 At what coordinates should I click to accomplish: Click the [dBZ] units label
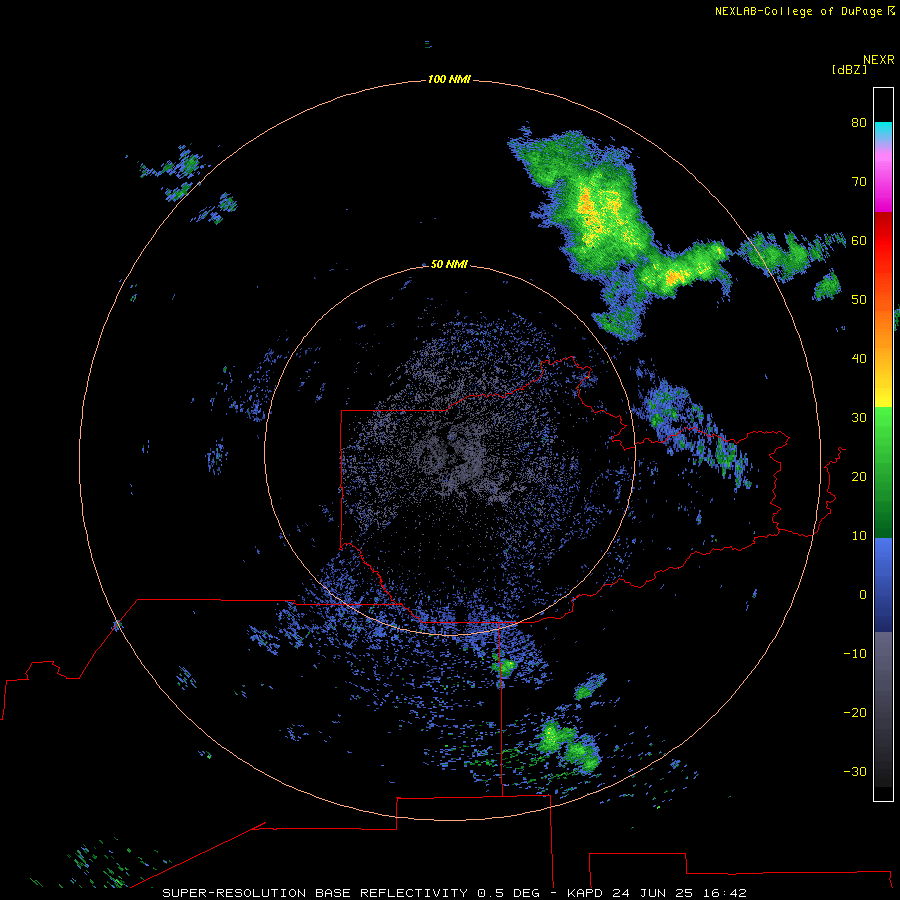(849, 69)
